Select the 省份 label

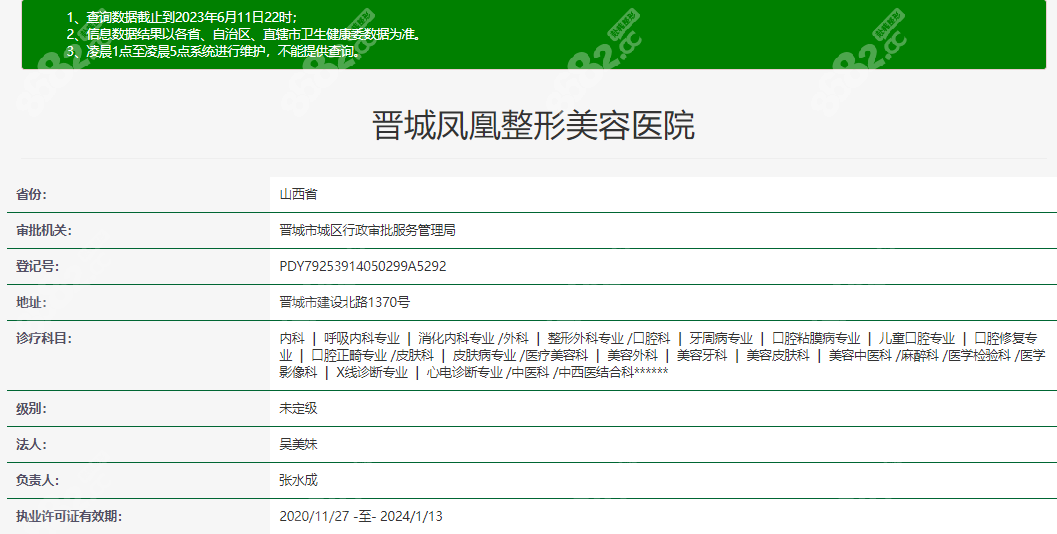coord(31,194)
